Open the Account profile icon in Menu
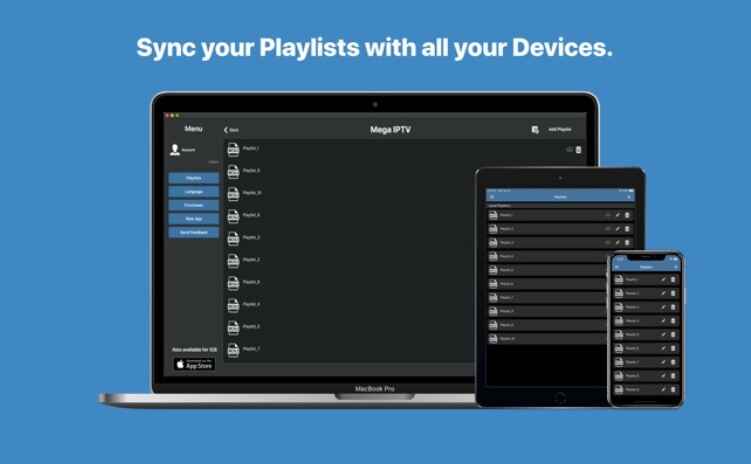Viewport: 751px width, 464px height. tap(175, 150)
